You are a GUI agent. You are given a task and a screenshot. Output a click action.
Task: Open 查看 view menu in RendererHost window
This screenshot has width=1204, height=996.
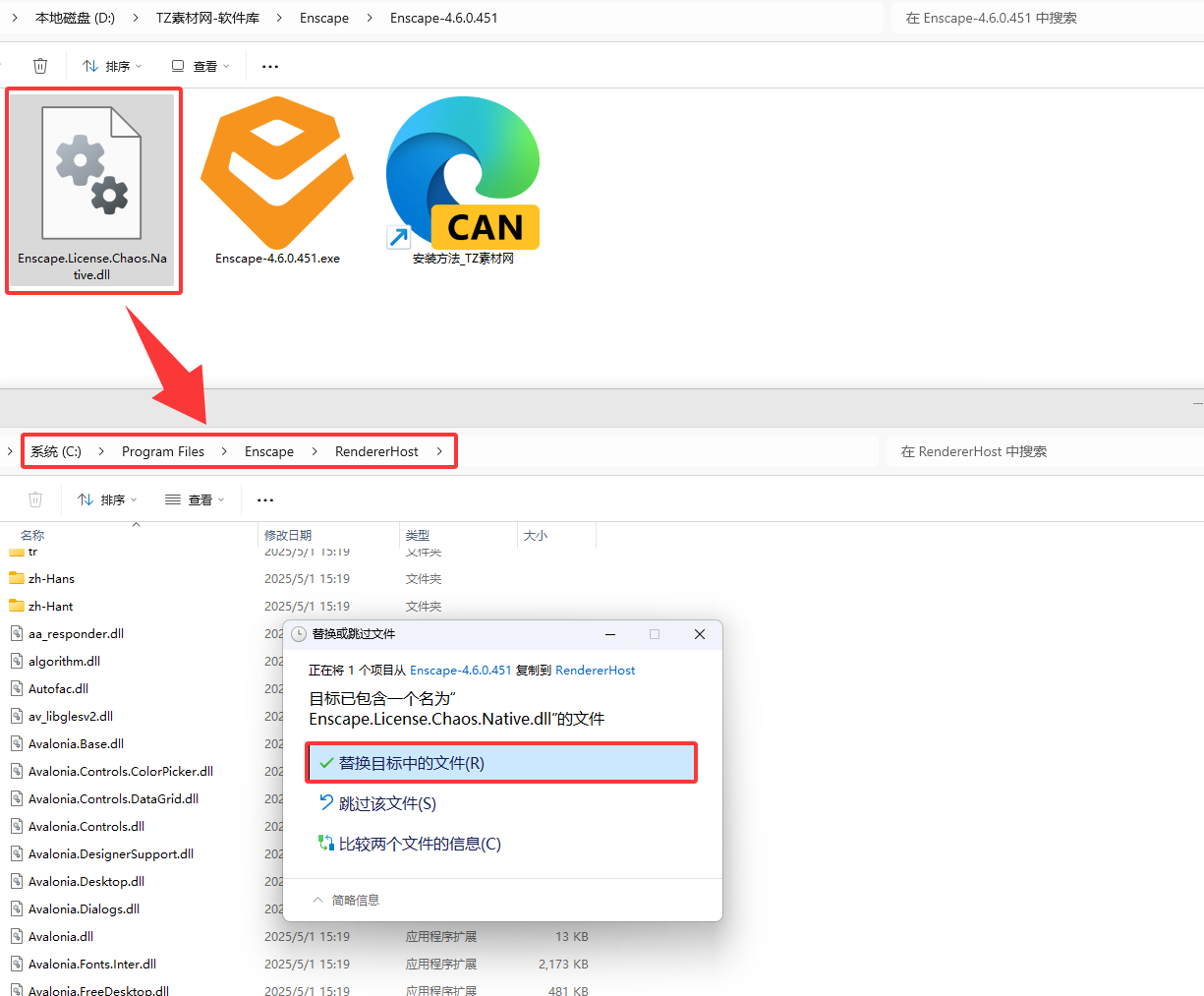coord(195,499)
